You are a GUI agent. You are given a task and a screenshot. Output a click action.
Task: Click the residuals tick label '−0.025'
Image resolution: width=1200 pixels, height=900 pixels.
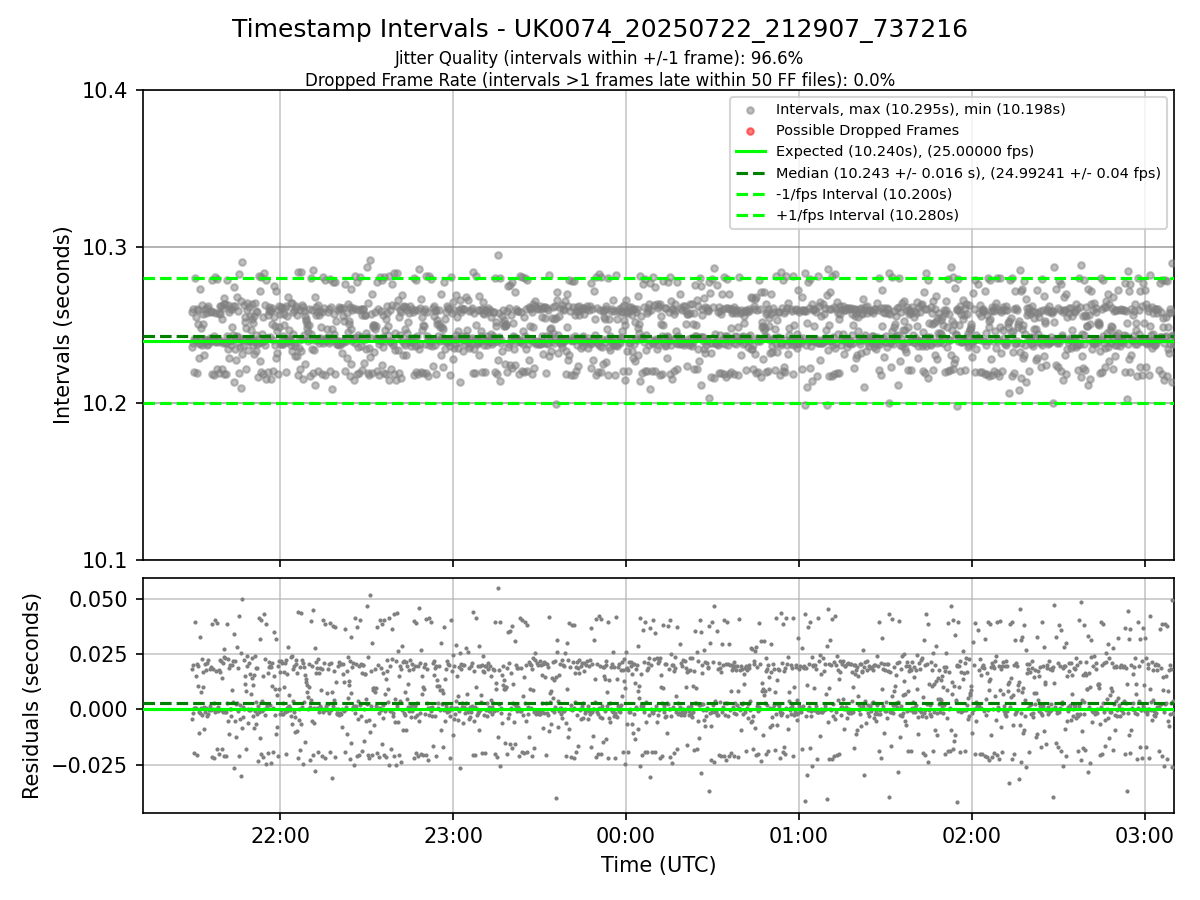[90, 765]
